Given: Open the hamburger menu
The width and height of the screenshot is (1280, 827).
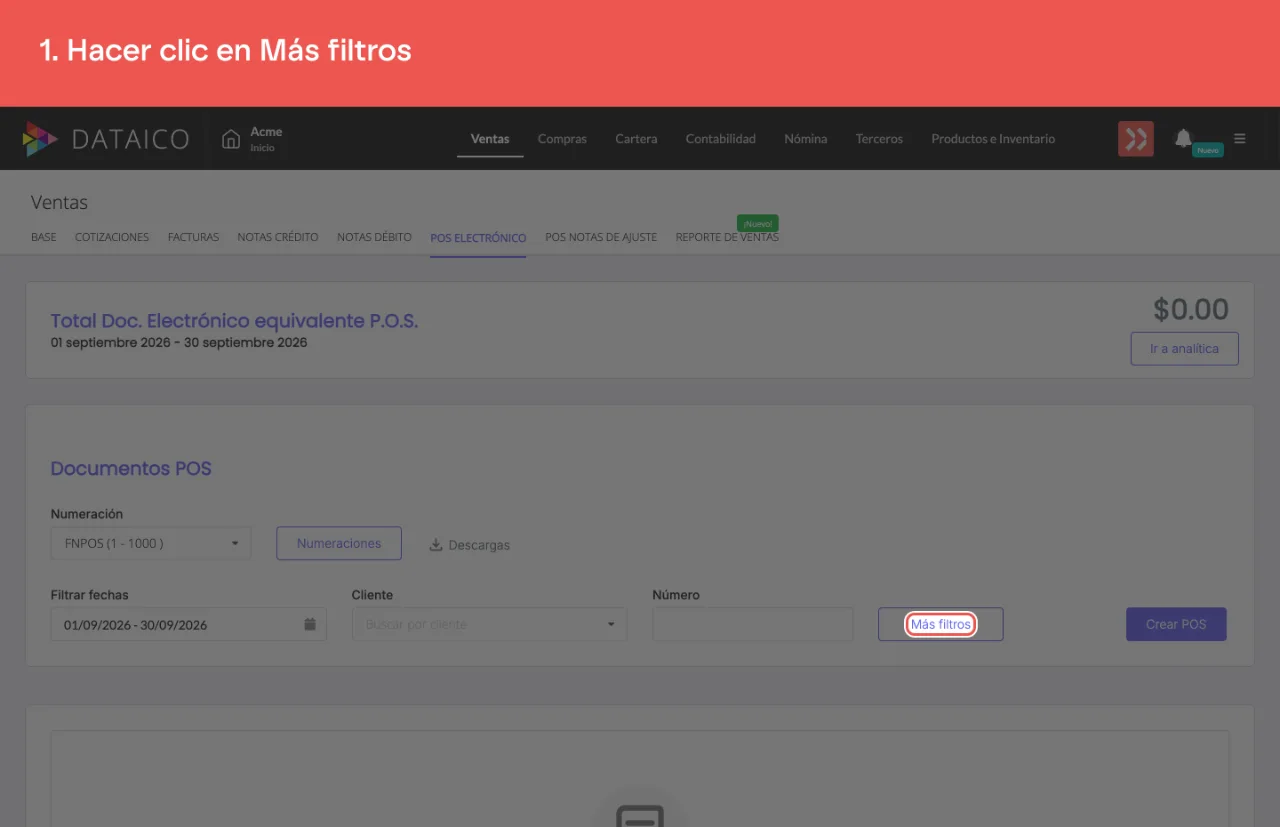Looking at the screenshot, I should (x=1240, y=138).
